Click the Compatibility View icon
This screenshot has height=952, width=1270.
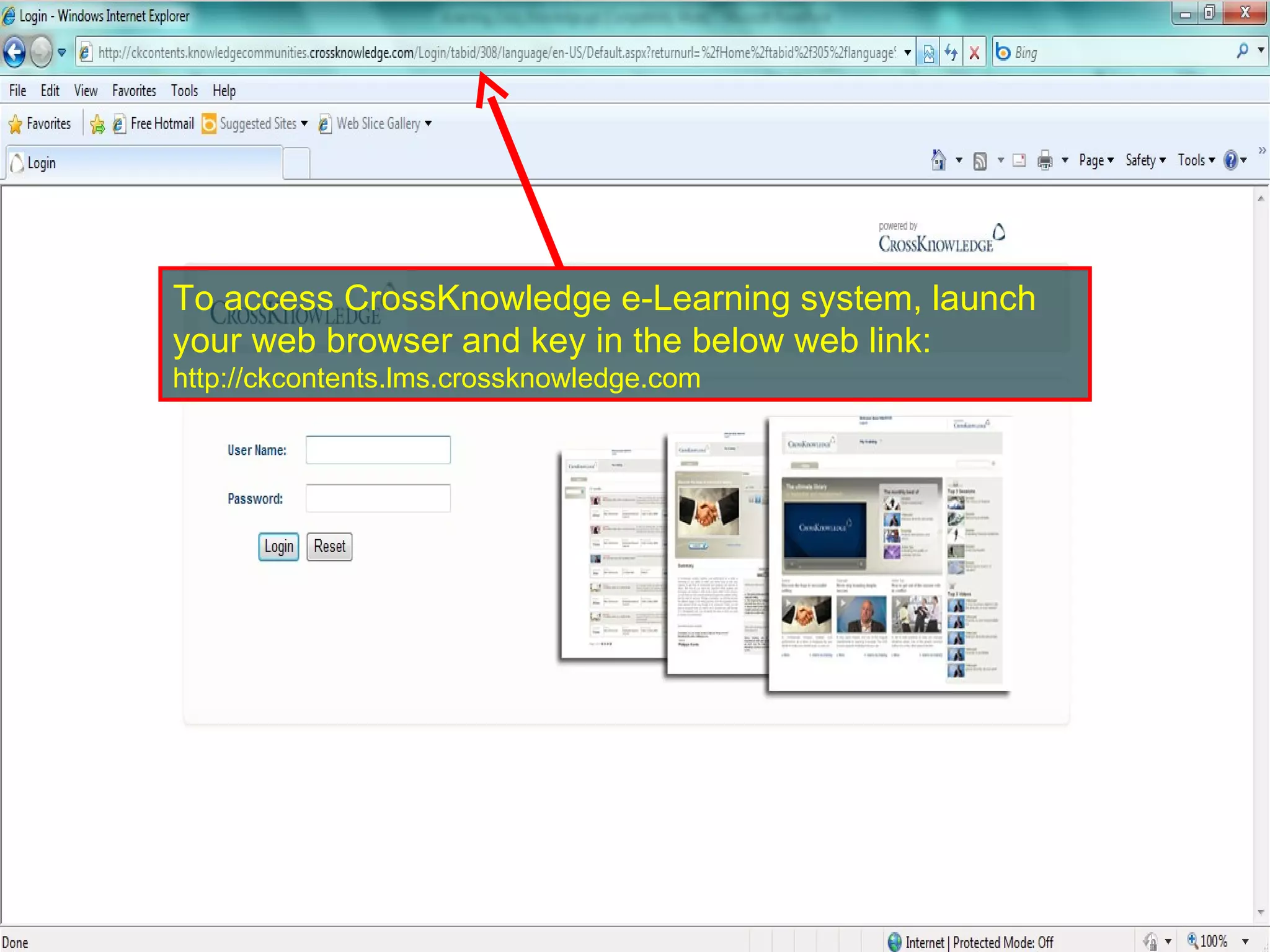pyautogui.click(x=928, y=53)
